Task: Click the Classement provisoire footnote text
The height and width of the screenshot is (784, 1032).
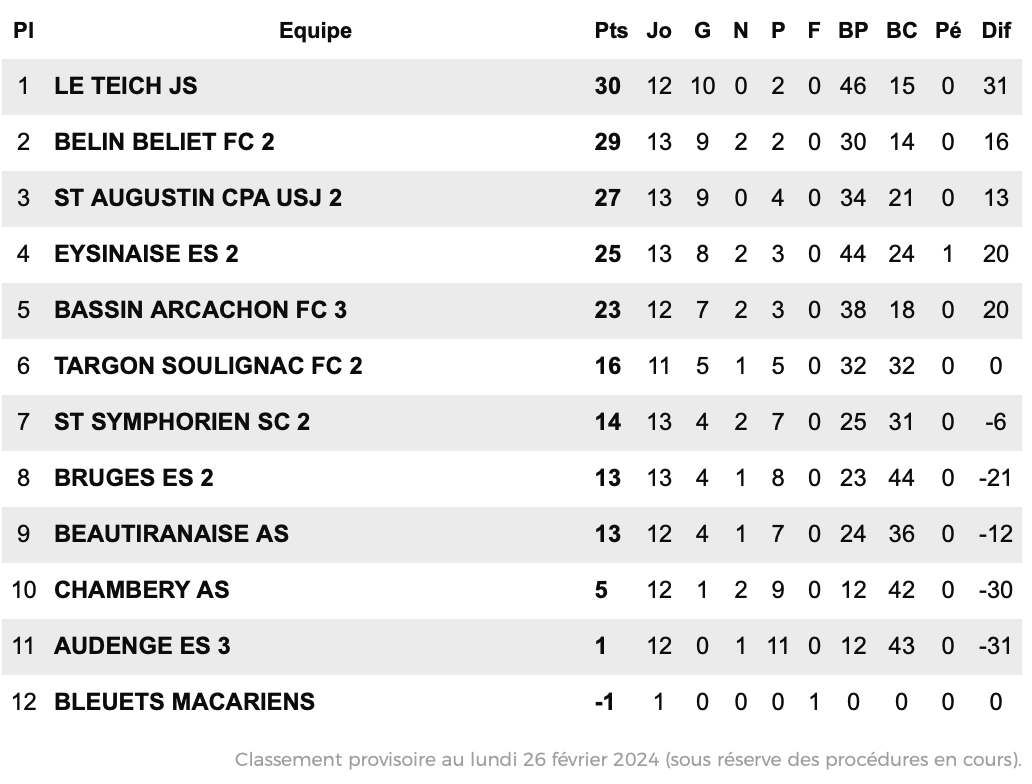Action: pos(628,760)
